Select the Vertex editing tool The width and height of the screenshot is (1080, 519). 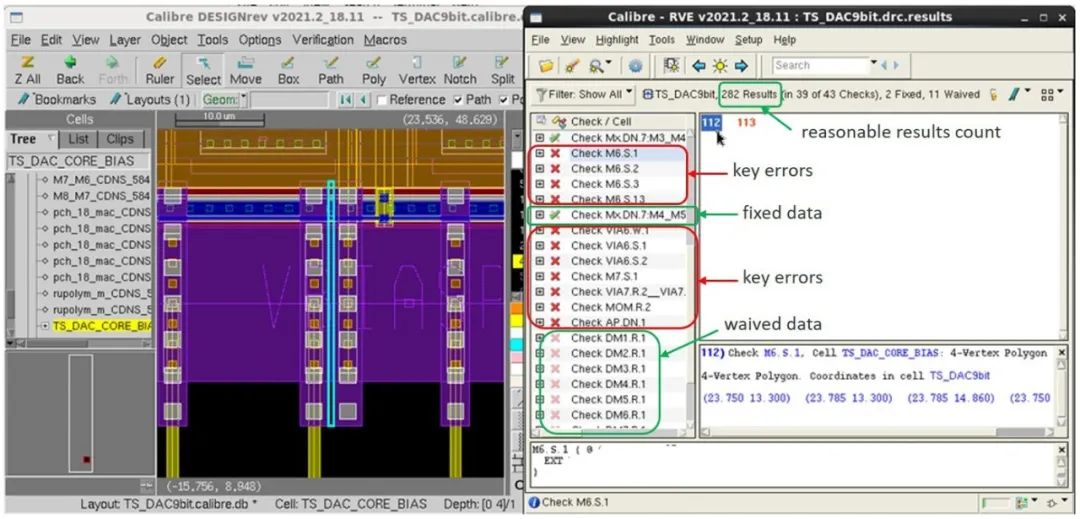click(x=417, y=71)
